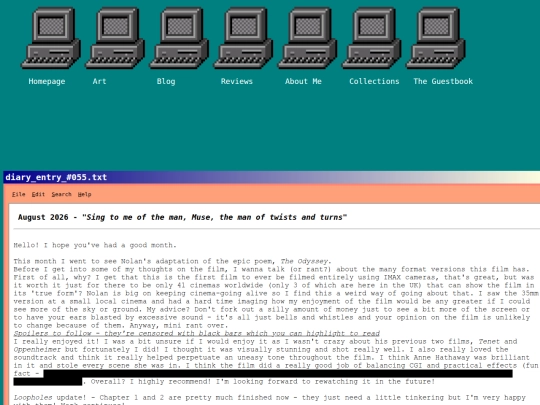Screen dimensions: 540x405
Task: Open the Search menu
Action: coord(61,195)
